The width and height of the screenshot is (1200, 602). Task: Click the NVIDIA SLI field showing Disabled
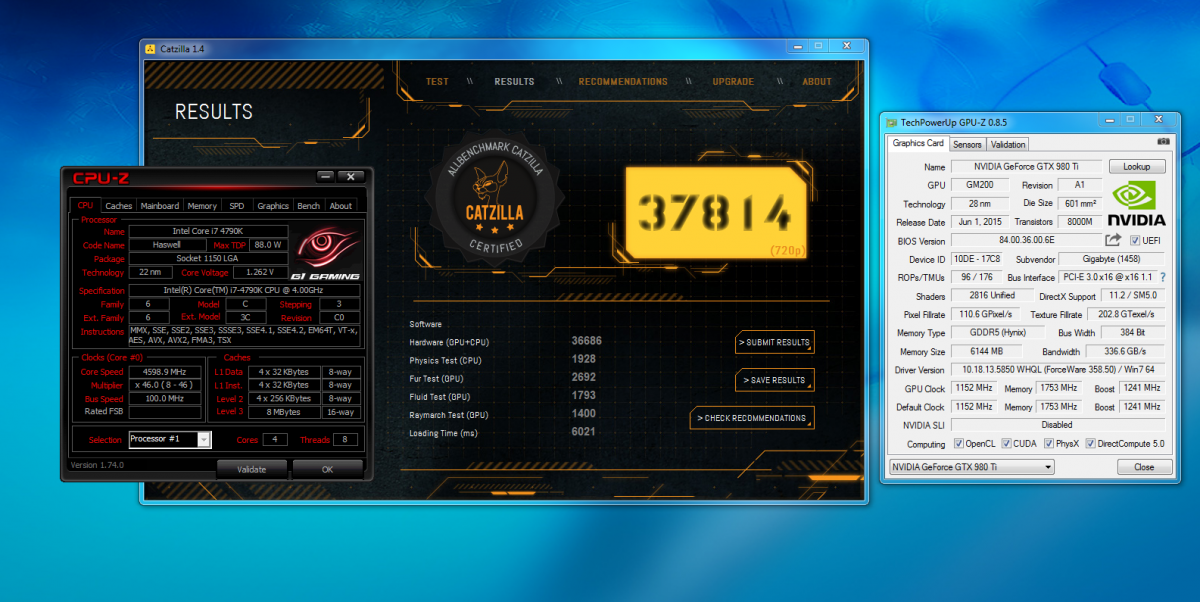click(1057, 425)
